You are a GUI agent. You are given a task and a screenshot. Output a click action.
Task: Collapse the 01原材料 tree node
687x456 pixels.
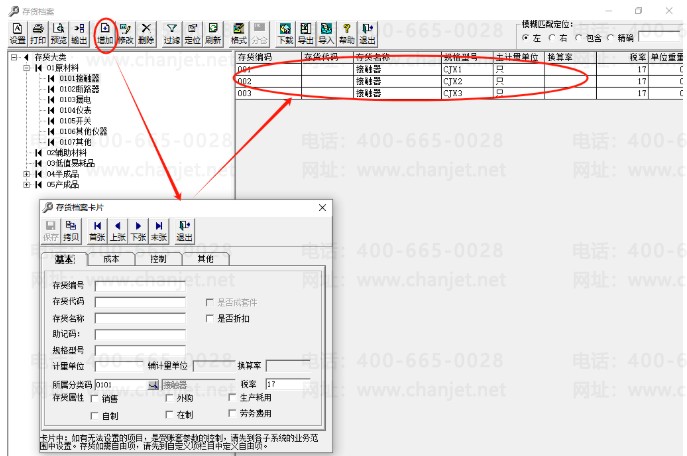click(27, 68)
